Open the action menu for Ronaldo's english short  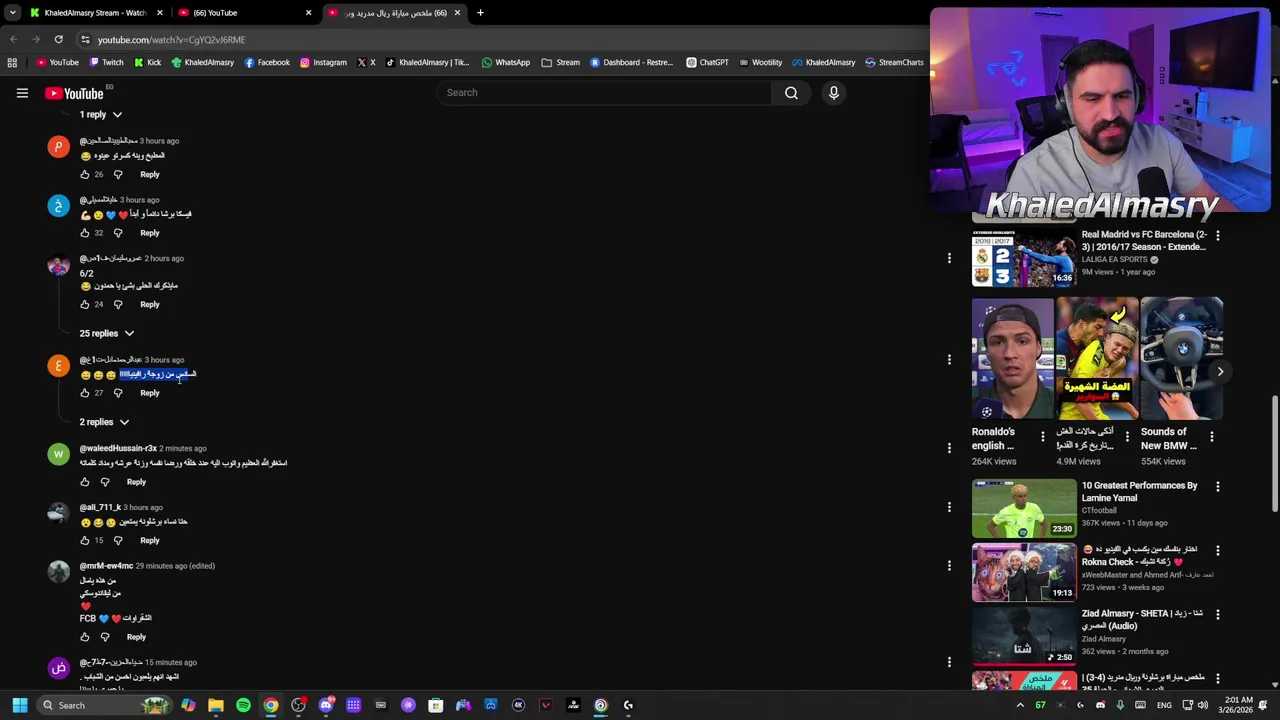1042,437
